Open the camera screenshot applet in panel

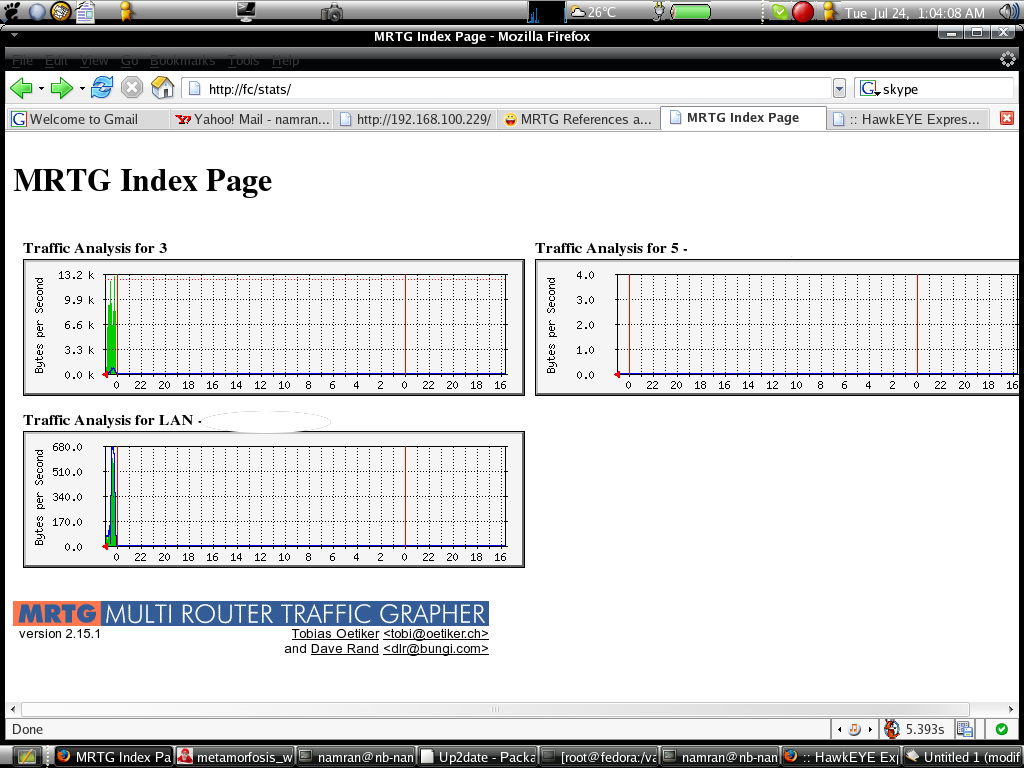(332, 12)
